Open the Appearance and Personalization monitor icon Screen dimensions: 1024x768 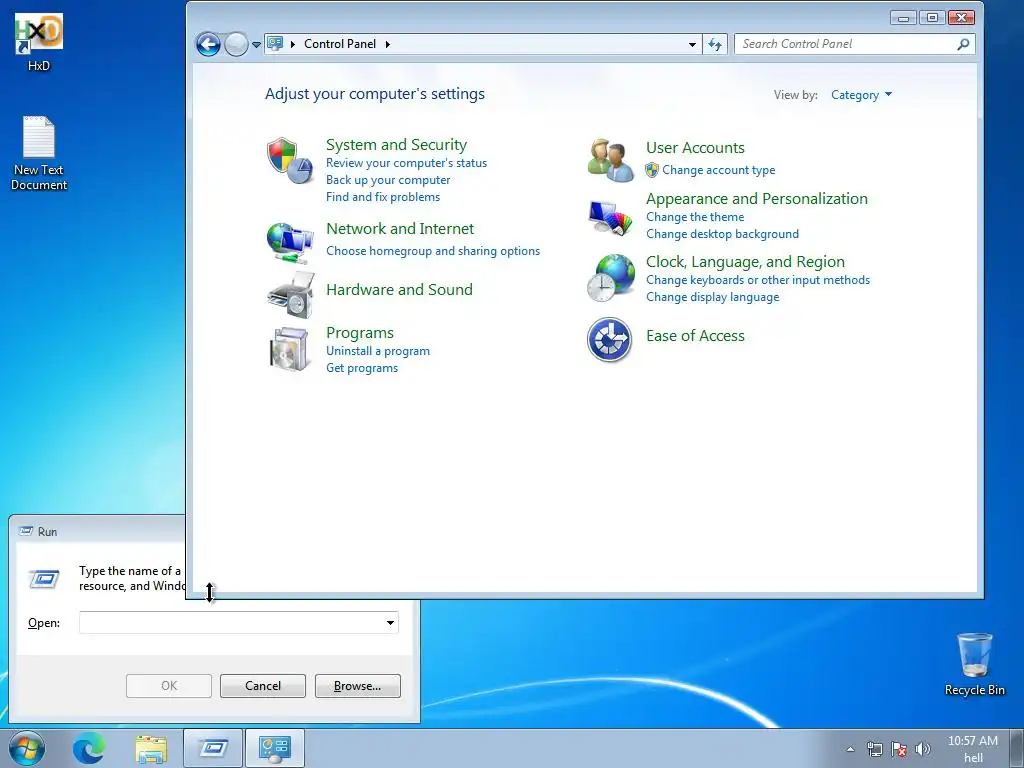[x=611, y=218]
